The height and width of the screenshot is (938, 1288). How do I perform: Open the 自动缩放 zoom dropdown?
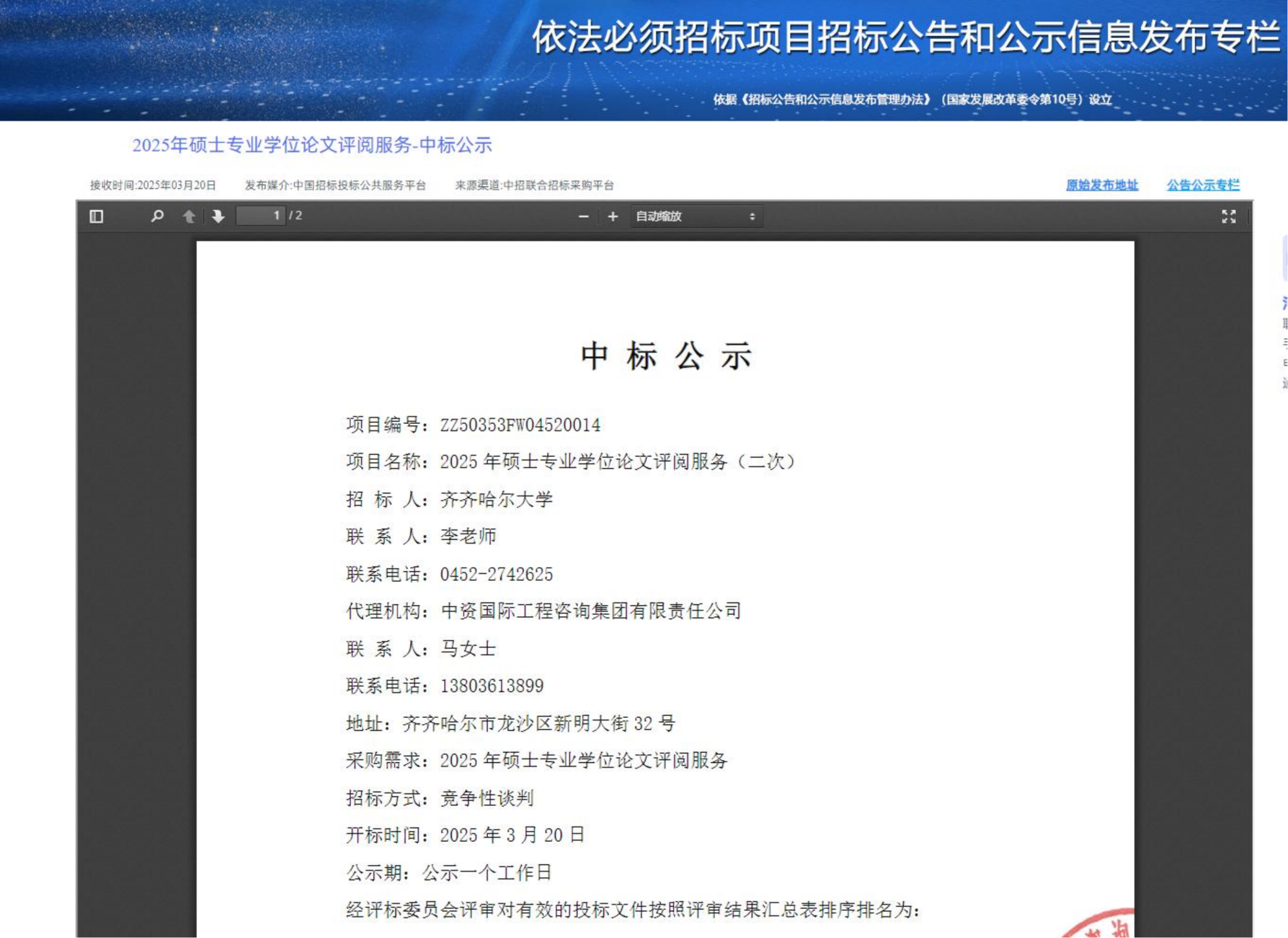696,216
